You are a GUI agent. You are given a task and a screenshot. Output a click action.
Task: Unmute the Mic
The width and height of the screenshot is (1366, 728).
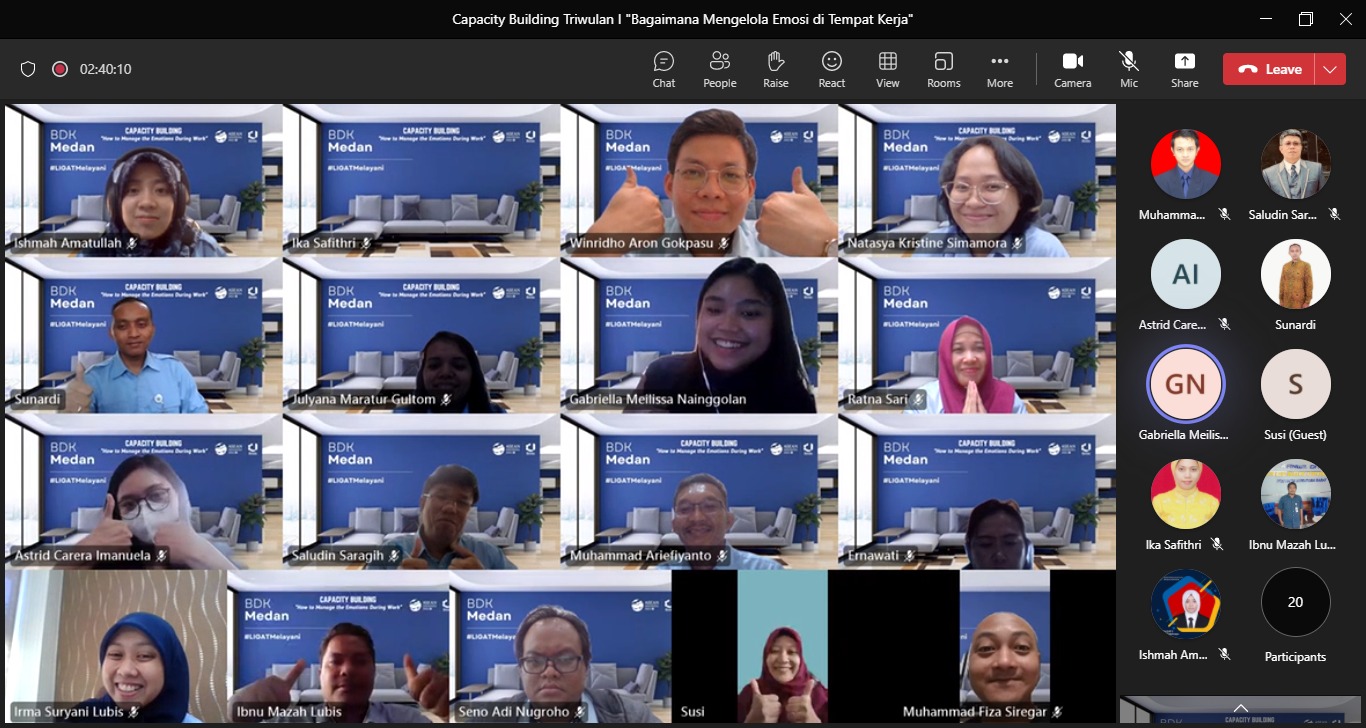tap(1129, 69)
